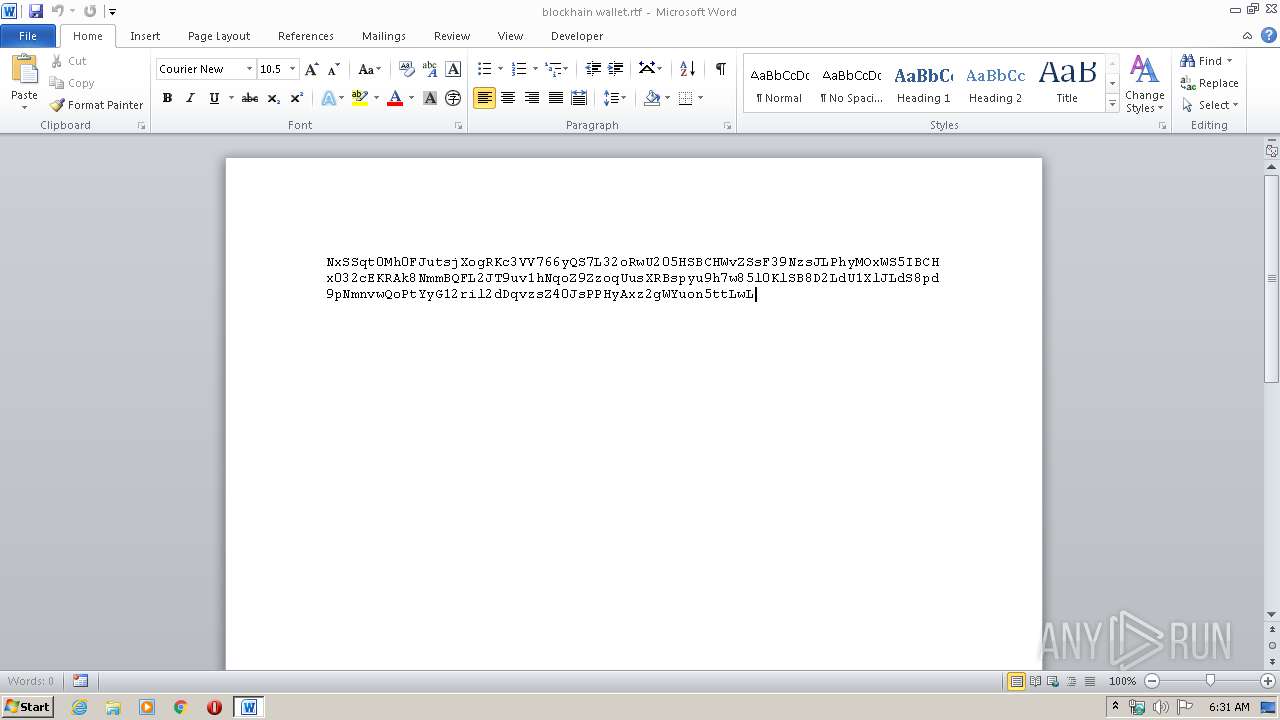
Task: Decrease the paragraph indent
Action: pyautogui.click(x=593, y=69)
